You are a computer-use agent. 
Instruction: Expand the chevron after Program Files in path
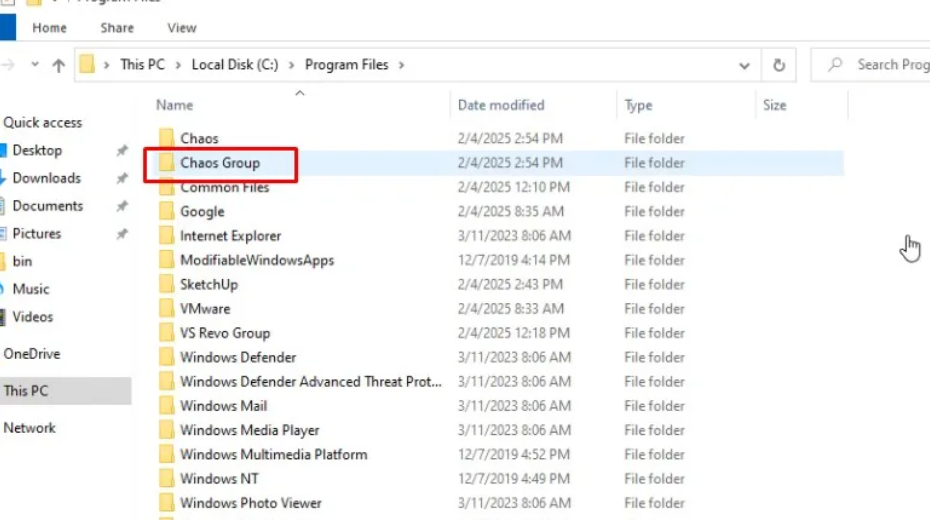pyautogui.click(x=401, y=65)
